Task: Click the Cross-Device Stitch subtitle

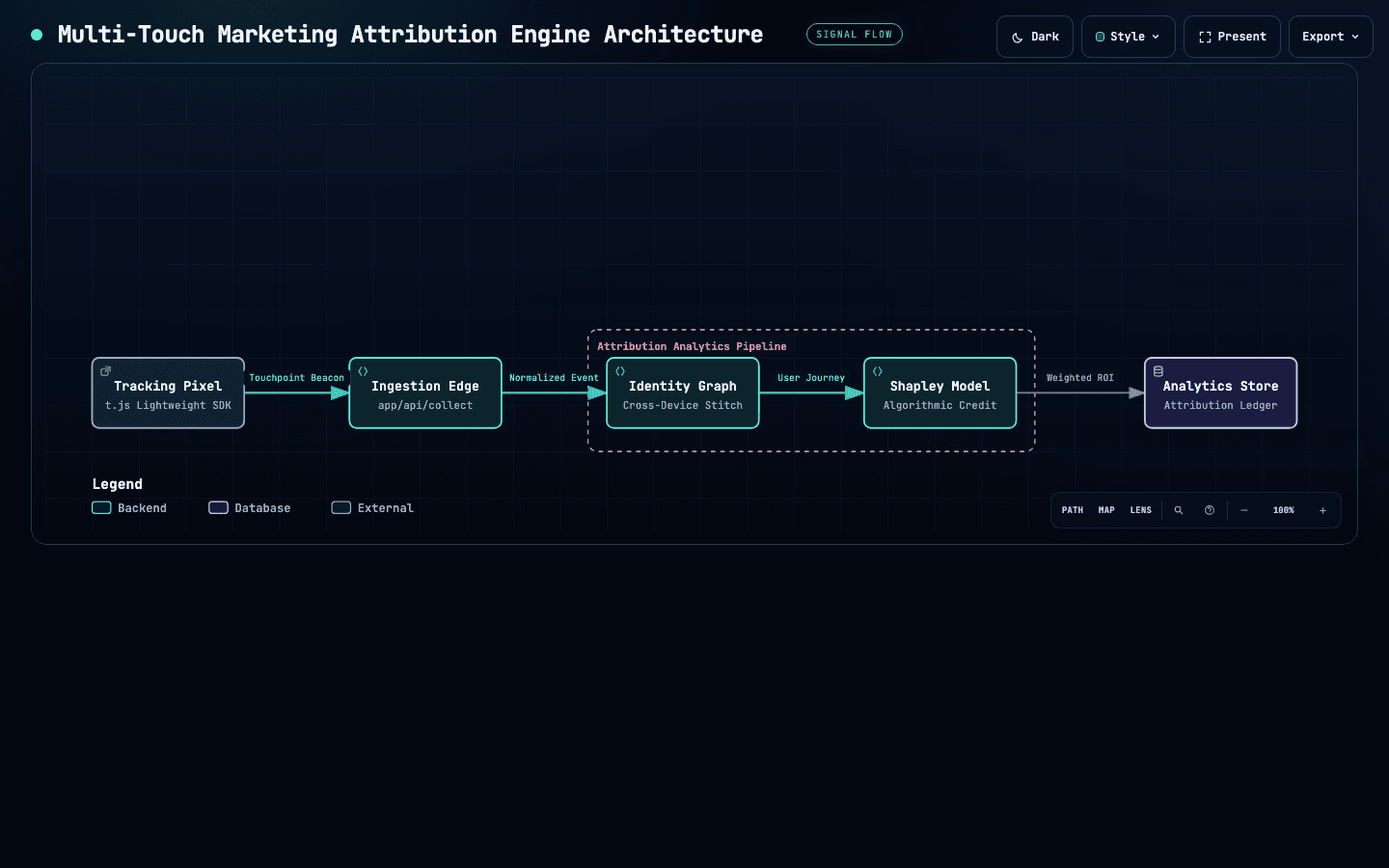Action: (x=683, y=406)
